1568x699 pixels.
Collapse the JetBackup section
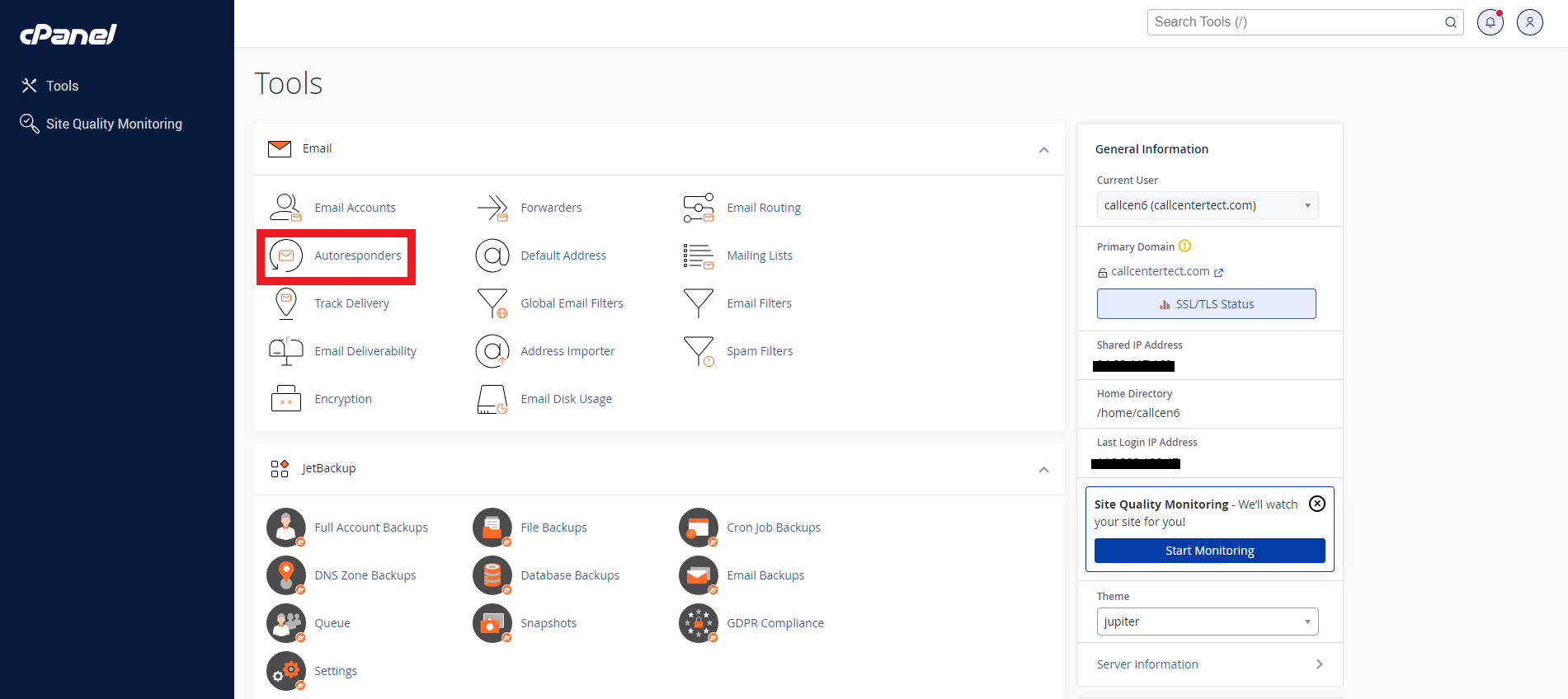click(x=1043, y=470)
